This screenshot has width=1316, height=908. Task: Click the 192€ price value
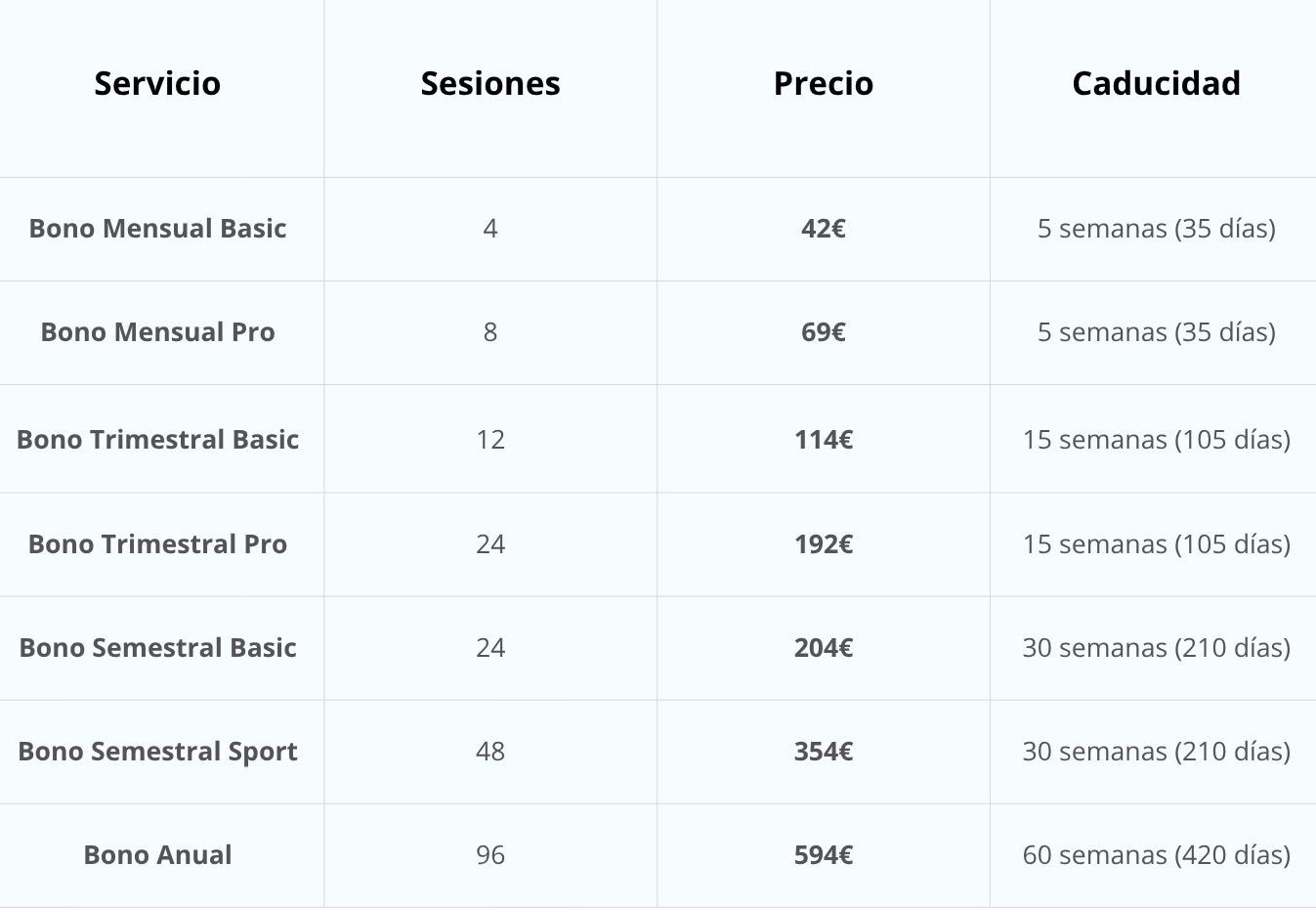pos(824,544)
